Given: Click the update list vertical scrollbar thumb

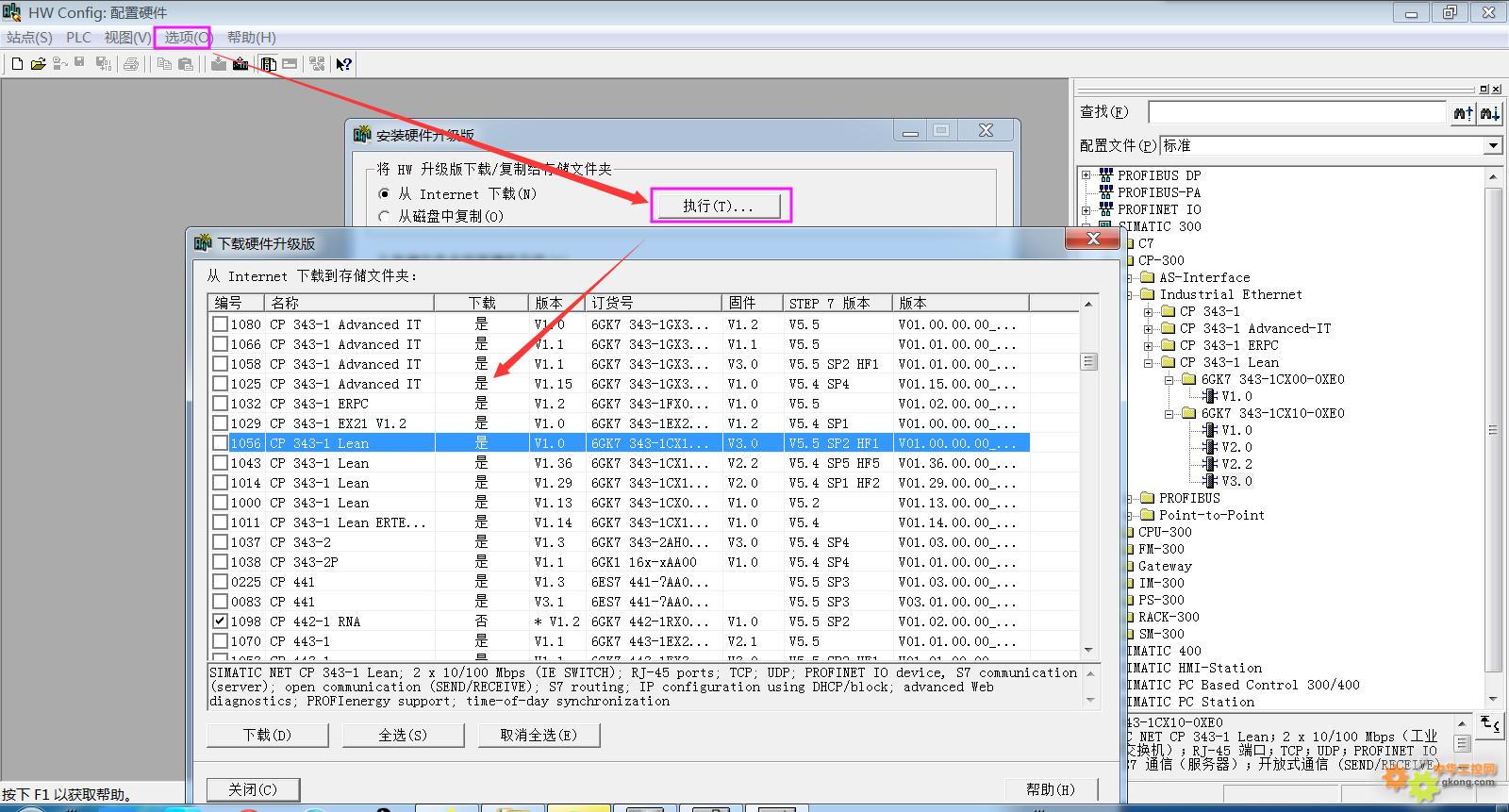Looking at the screenshot, I should click(x=1088, y=361).
